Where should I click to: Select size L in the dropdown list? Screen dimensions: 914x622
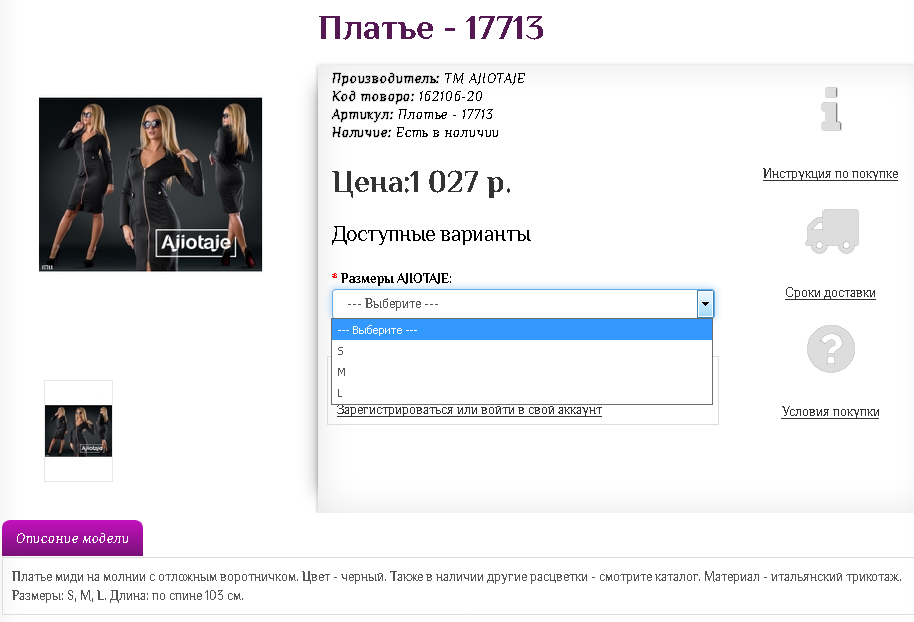click(x=522, y=393)
